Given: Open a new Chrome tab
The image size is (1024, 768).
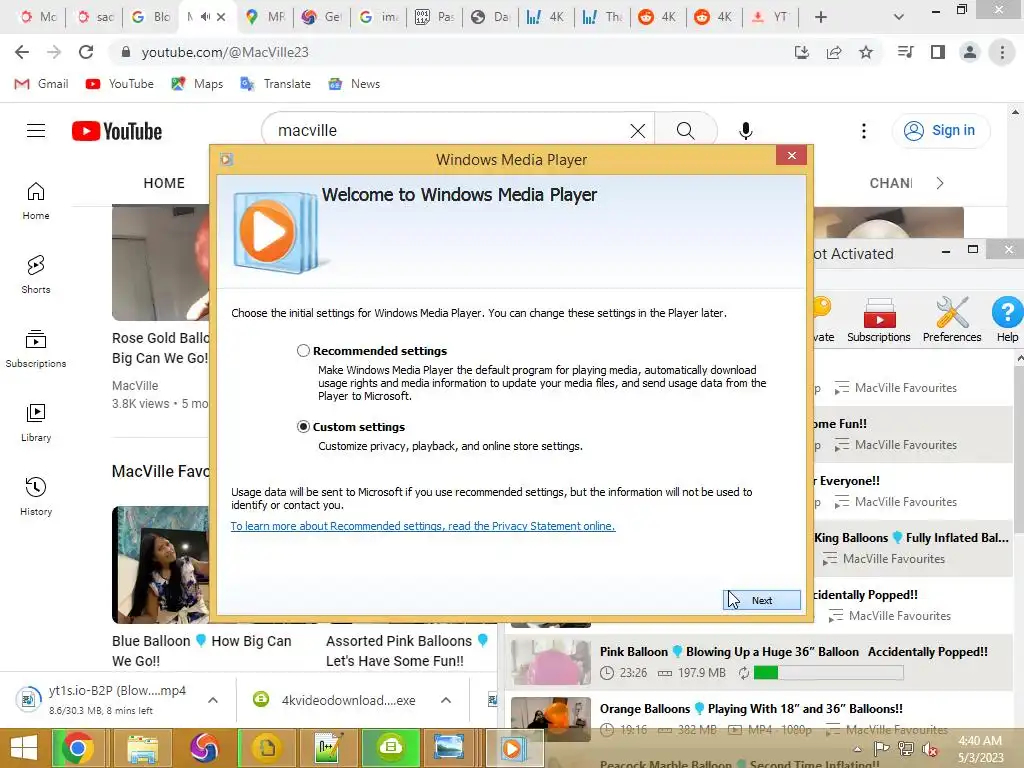Looking at the screenshot, I should click(821, 17).
